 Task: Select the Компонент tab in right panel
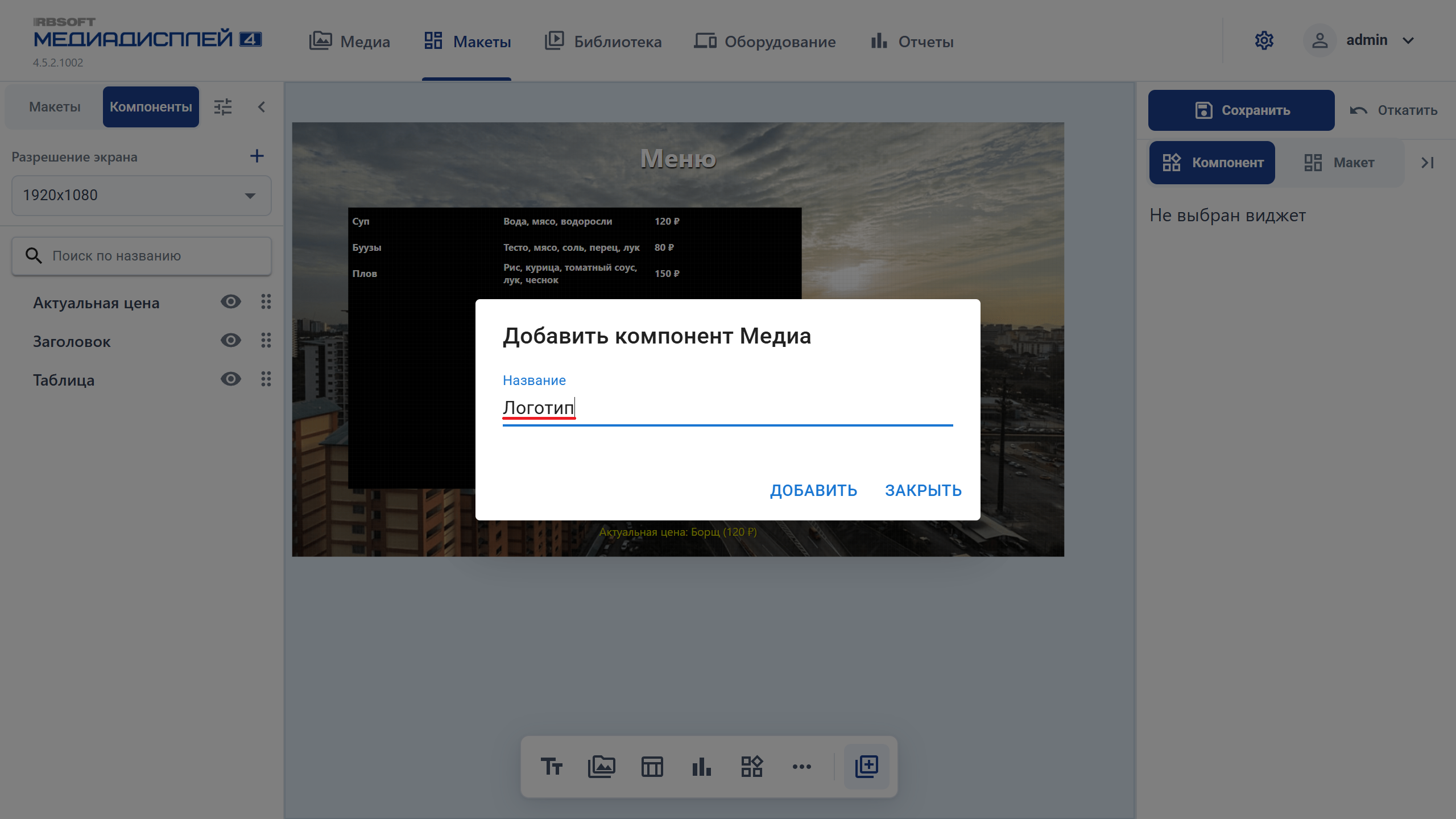coord(1212,163)
